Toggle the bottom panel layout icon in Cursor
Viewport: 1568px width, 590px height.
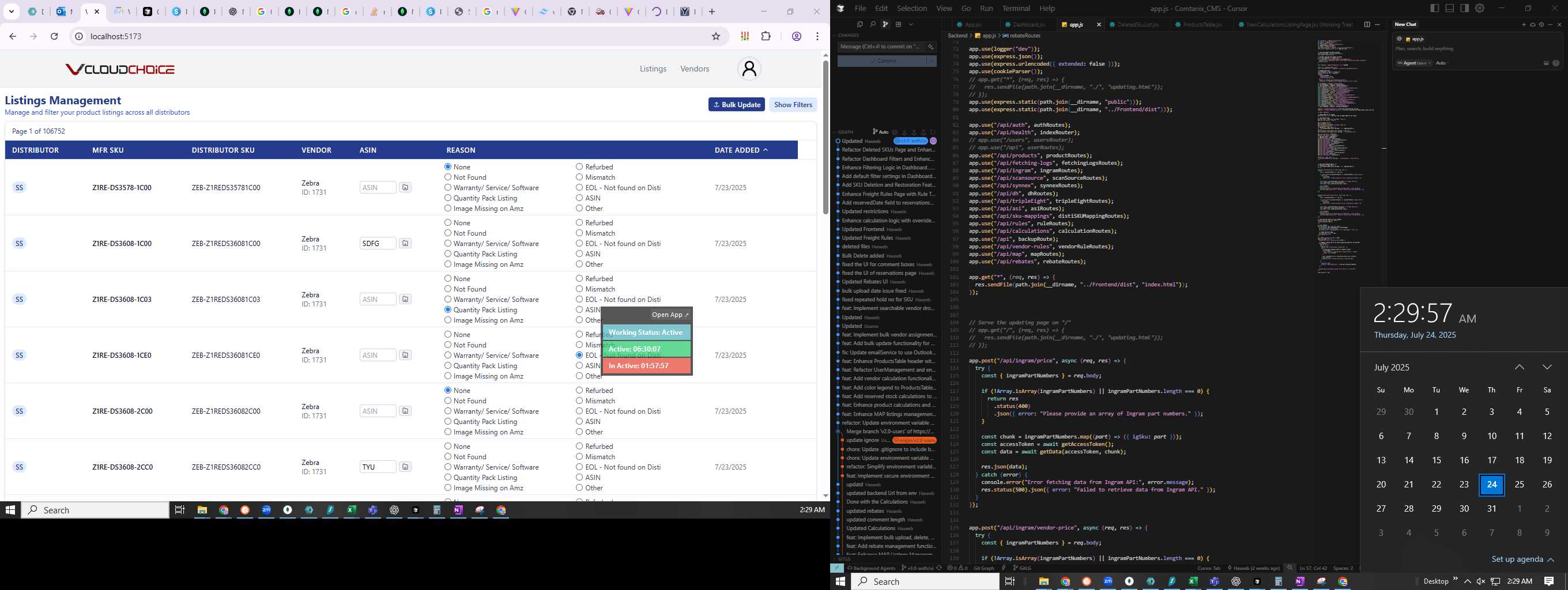tap(1450, 8)
